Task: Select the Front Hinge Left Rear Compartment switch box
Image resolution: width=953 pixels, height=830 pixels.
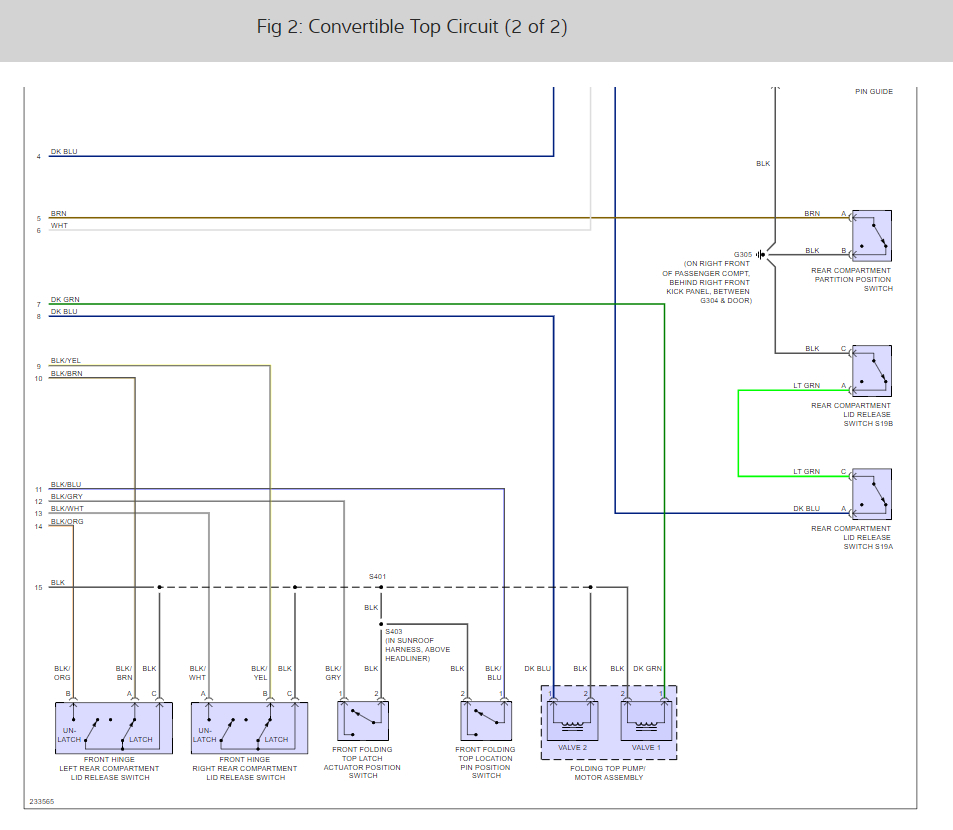Action: (113, 727)
